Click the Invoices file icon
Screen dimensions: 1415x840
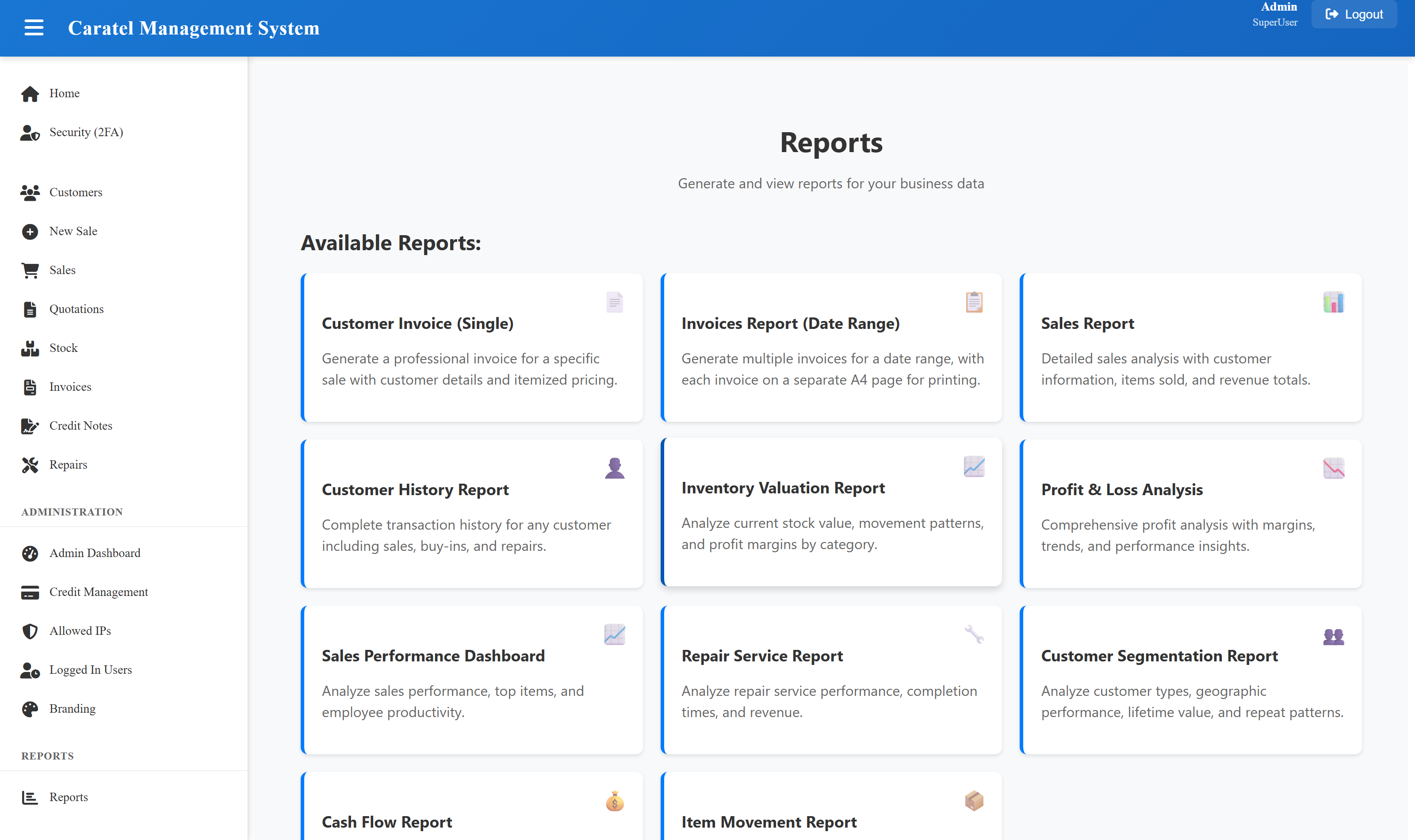[x=30, y=387]
